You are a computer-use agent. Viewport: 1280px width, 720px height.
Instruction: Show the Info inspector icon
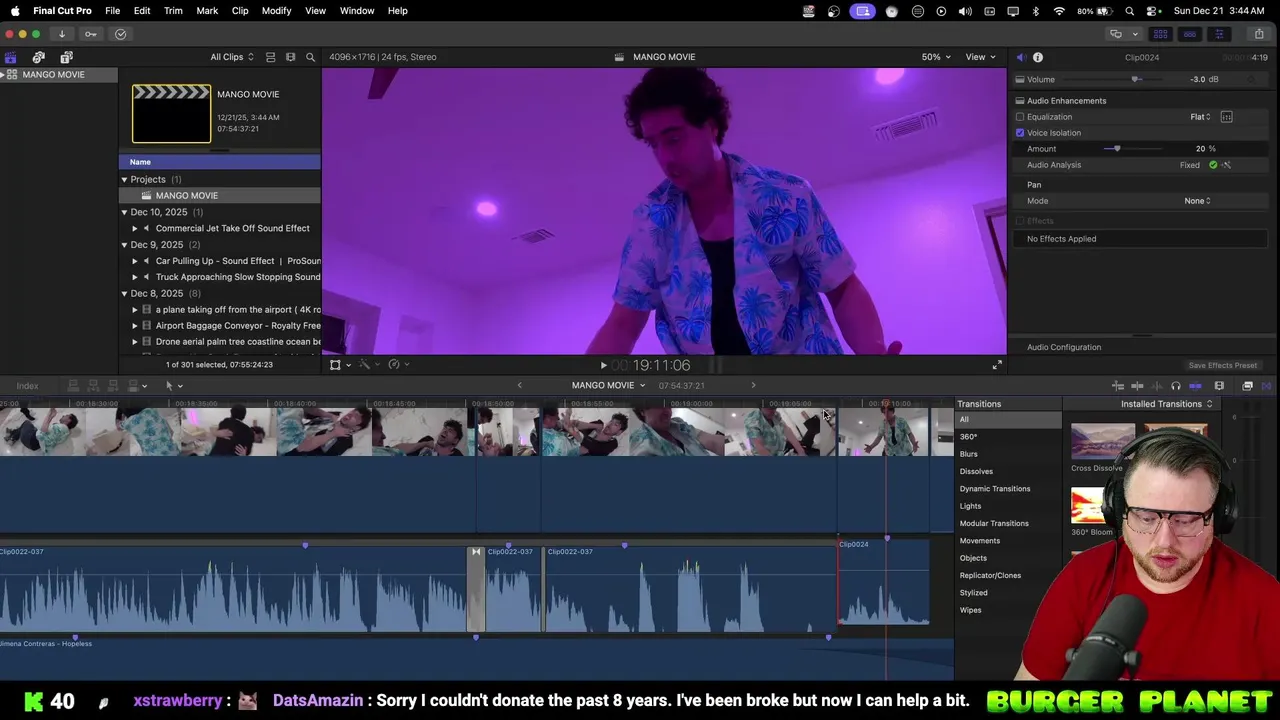click(1038, 57)
